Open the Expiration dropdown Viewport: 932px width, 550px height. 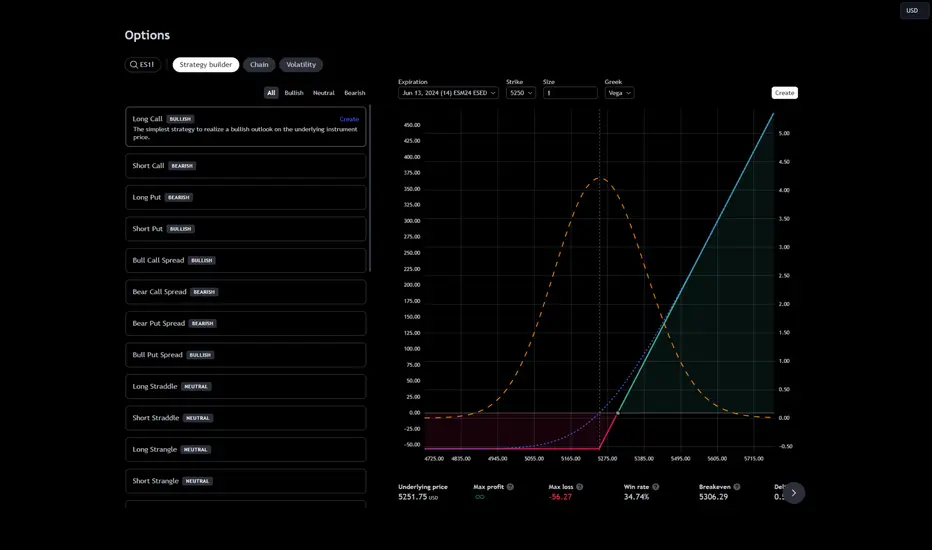(x=448, y=93)
